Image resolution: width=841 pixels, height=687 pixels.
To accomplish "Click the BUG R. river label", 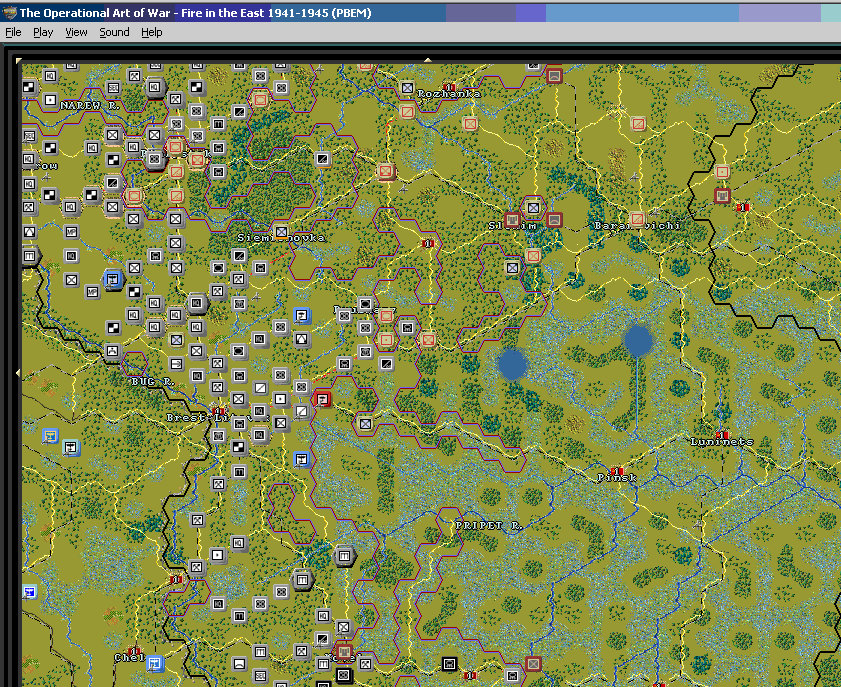I will 153,381.
